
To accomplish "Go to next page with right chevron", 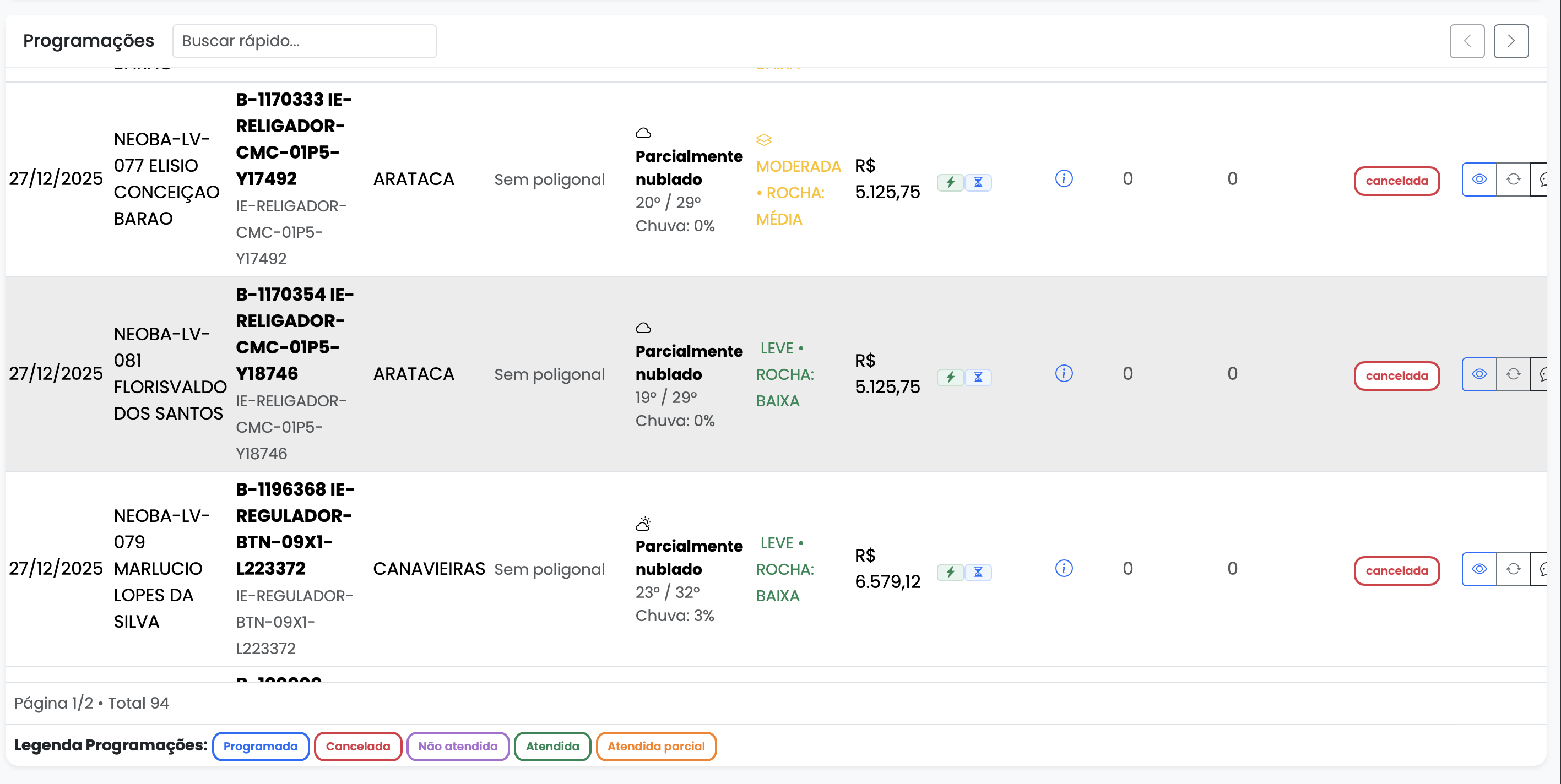I will [x=1511, y=41].
